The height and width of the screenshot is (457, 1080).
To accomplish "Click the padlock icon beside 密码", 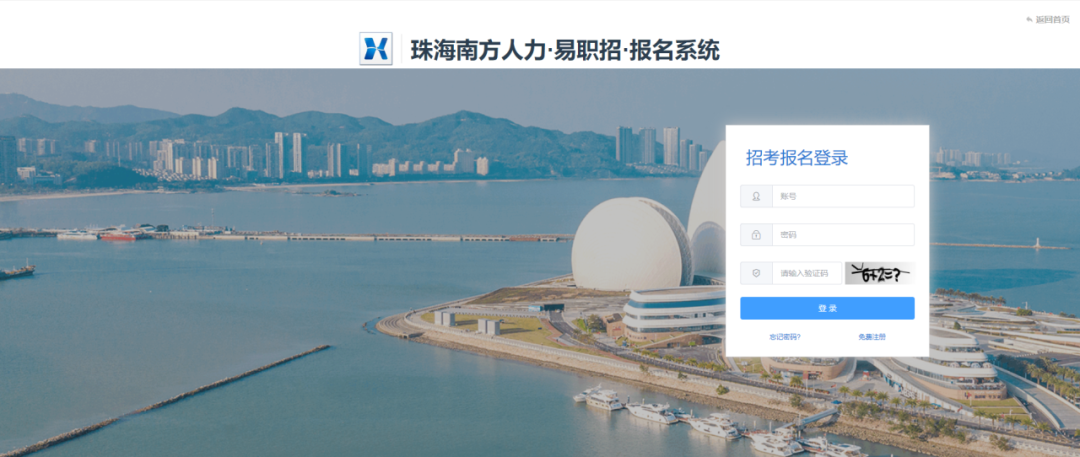I will pos(756,235).
